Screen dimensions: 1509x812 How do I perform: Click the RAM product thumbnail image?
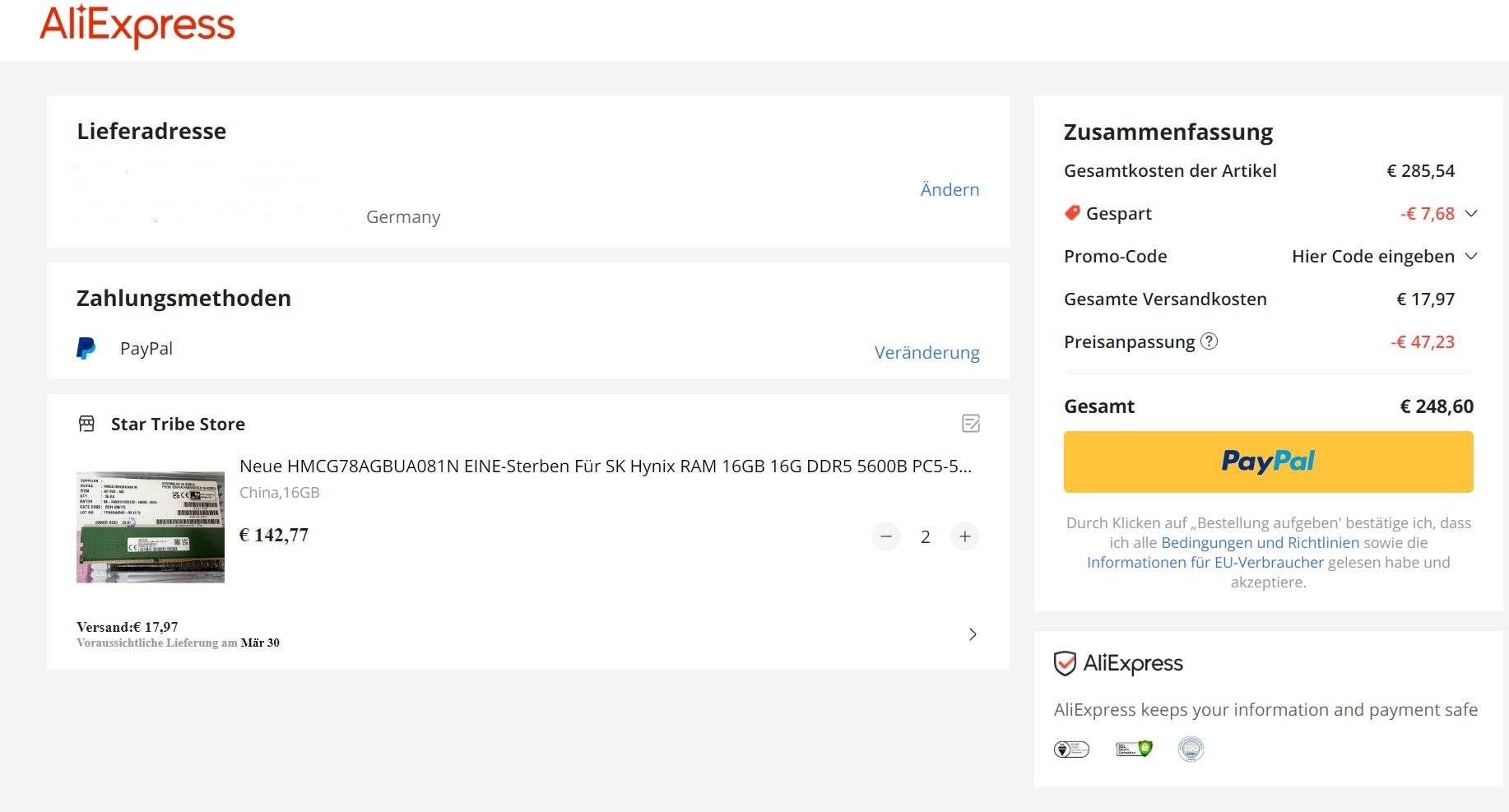click(x=151, y=527)
